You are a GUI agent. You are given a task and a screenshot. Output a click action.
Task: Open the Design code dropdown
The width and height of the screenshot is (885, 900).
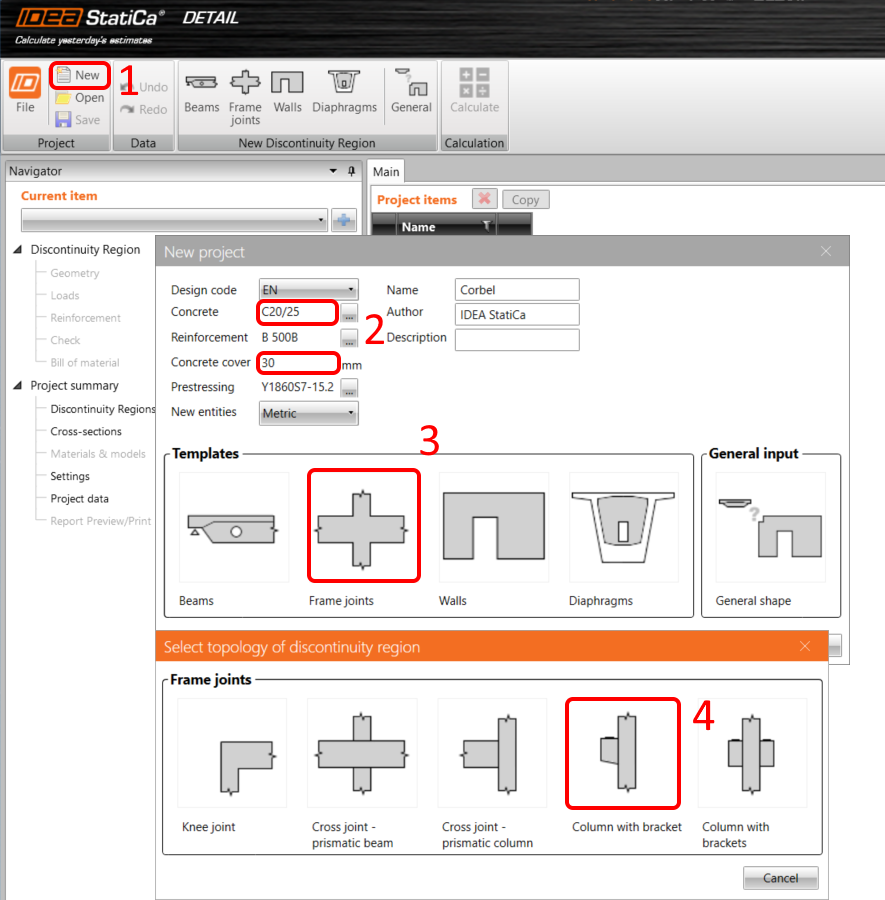[x=308, y=289]
